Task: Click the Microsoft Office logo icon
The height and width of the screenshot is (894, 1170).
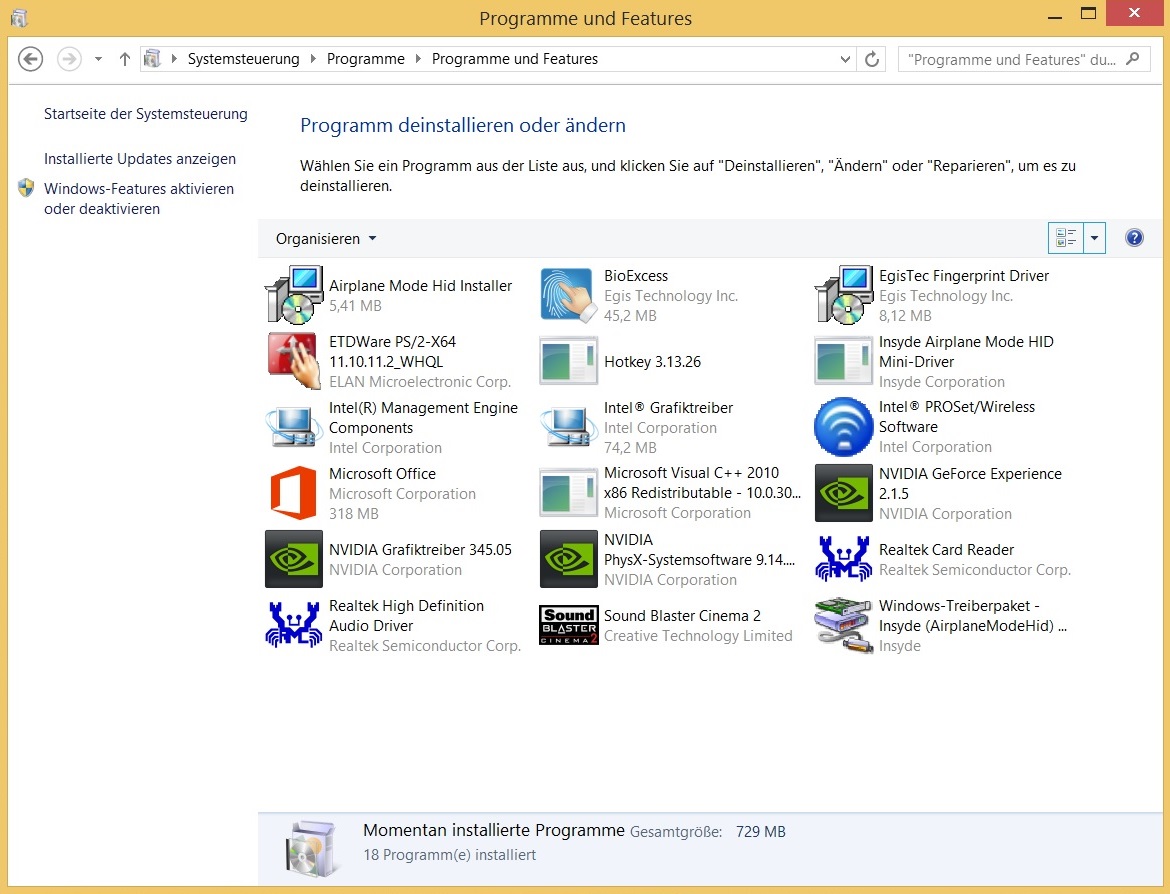Action: point(294,493)
